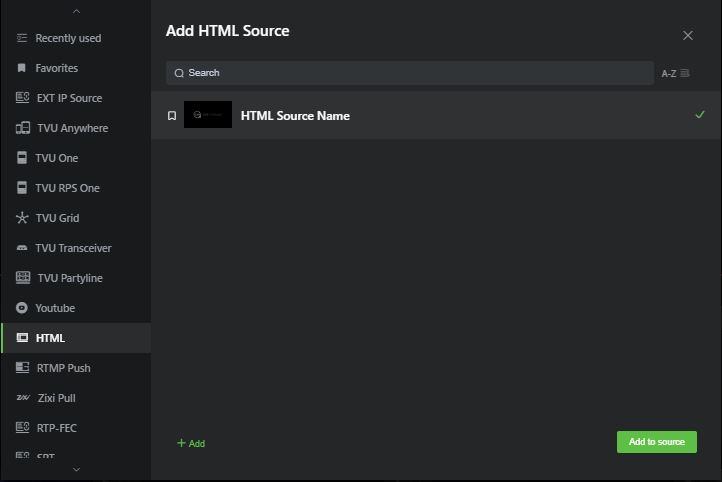The height and width of the screenshot is (482, 722).
Task: Close the Add HTML Source dialog
Action: [687, 35]
